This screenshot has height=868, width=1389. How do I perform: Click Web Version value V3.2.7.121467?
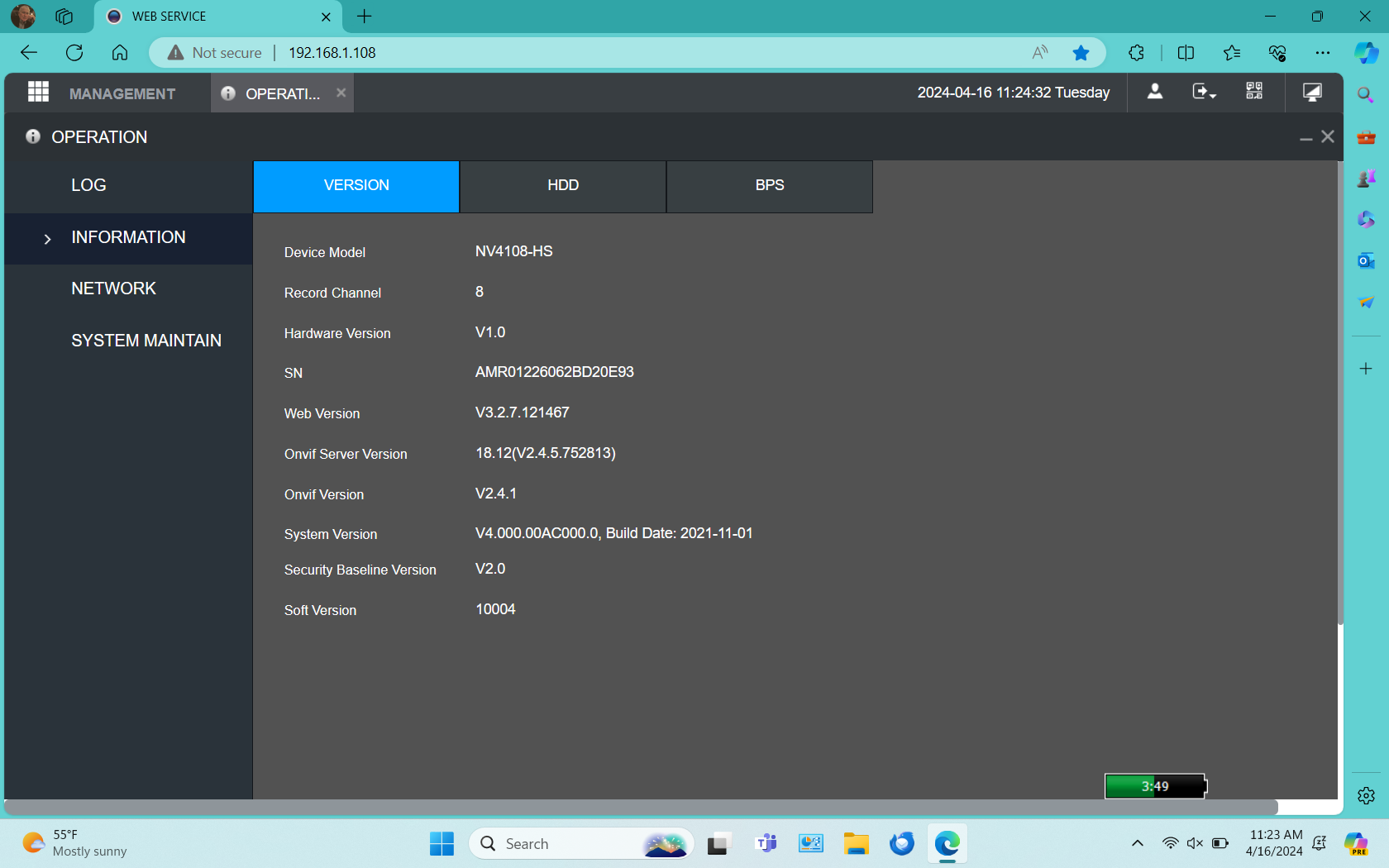(522, 413)
